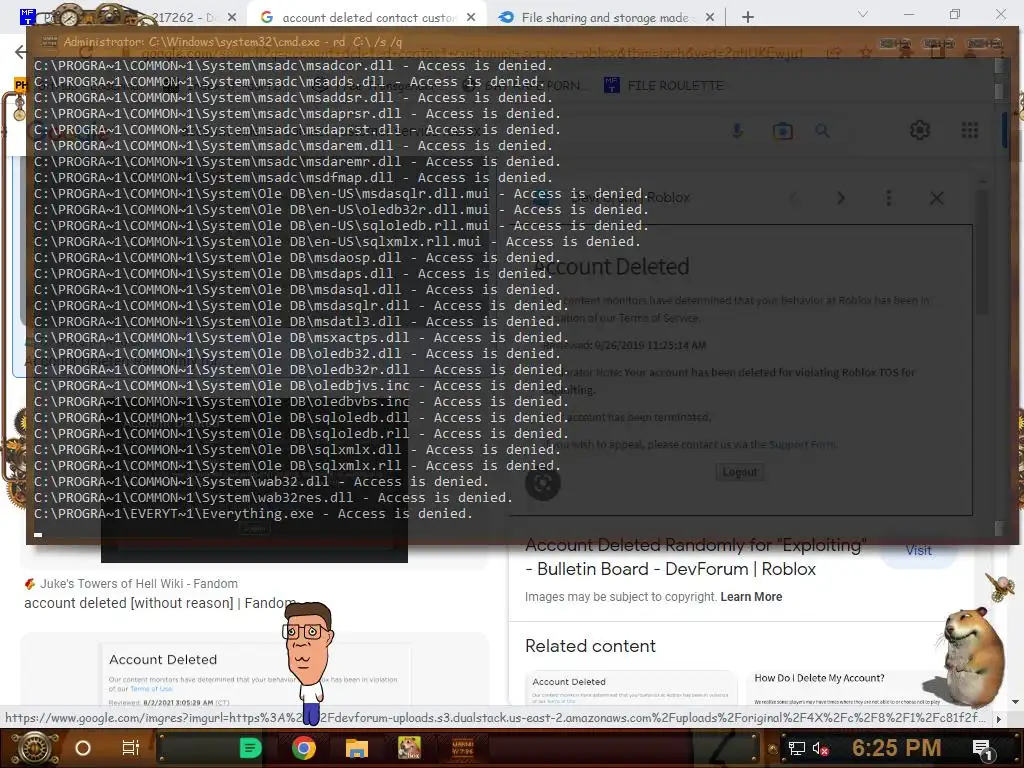
Task: Open the Learn More copyright link
Action: [751, 597]
